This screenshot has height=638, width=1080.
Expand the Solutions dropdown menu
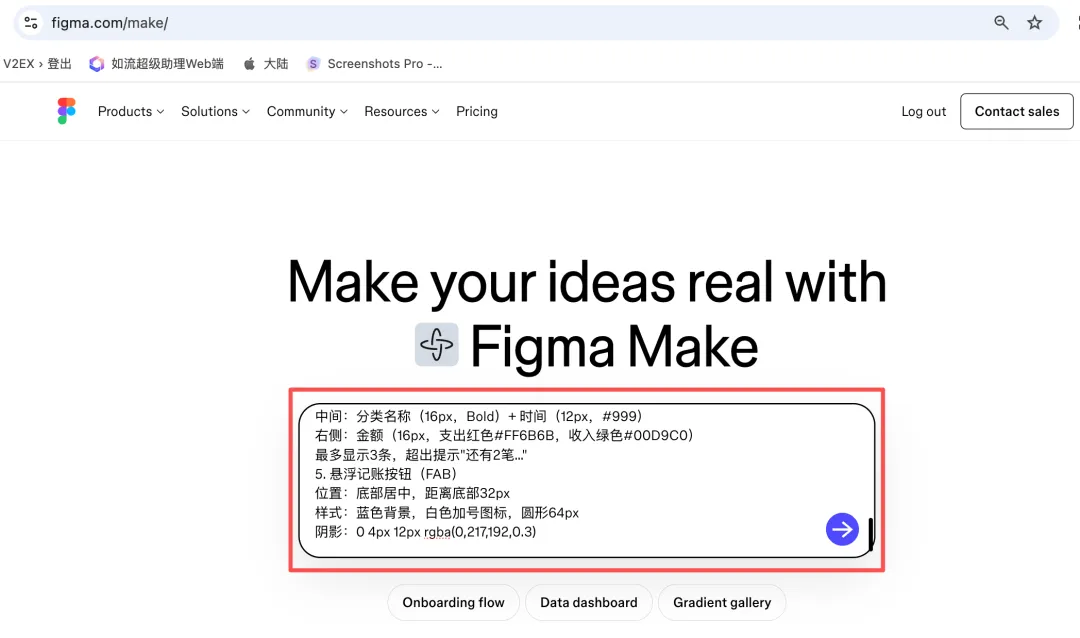coord(215,111)
